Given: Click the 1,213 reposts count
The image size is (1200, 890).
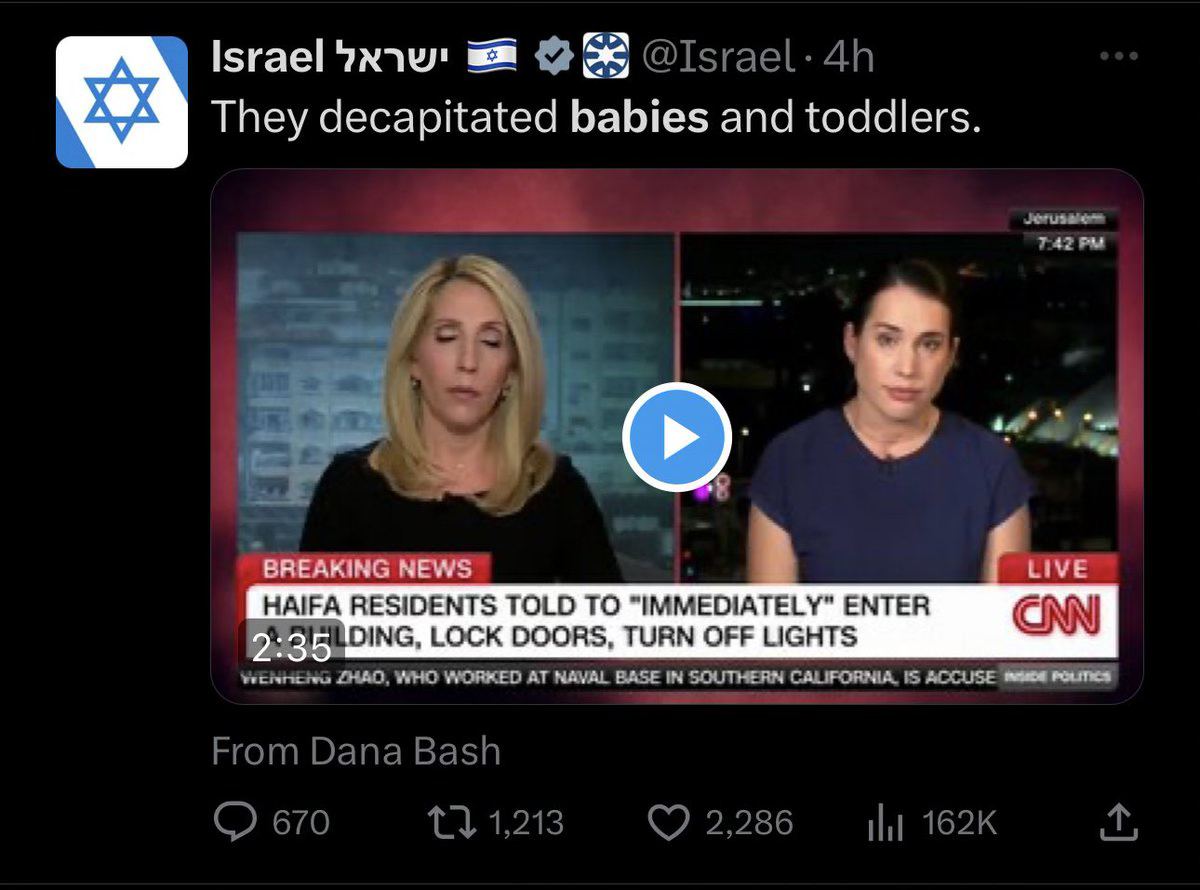Looking at the screenshot, I should 526,823.
